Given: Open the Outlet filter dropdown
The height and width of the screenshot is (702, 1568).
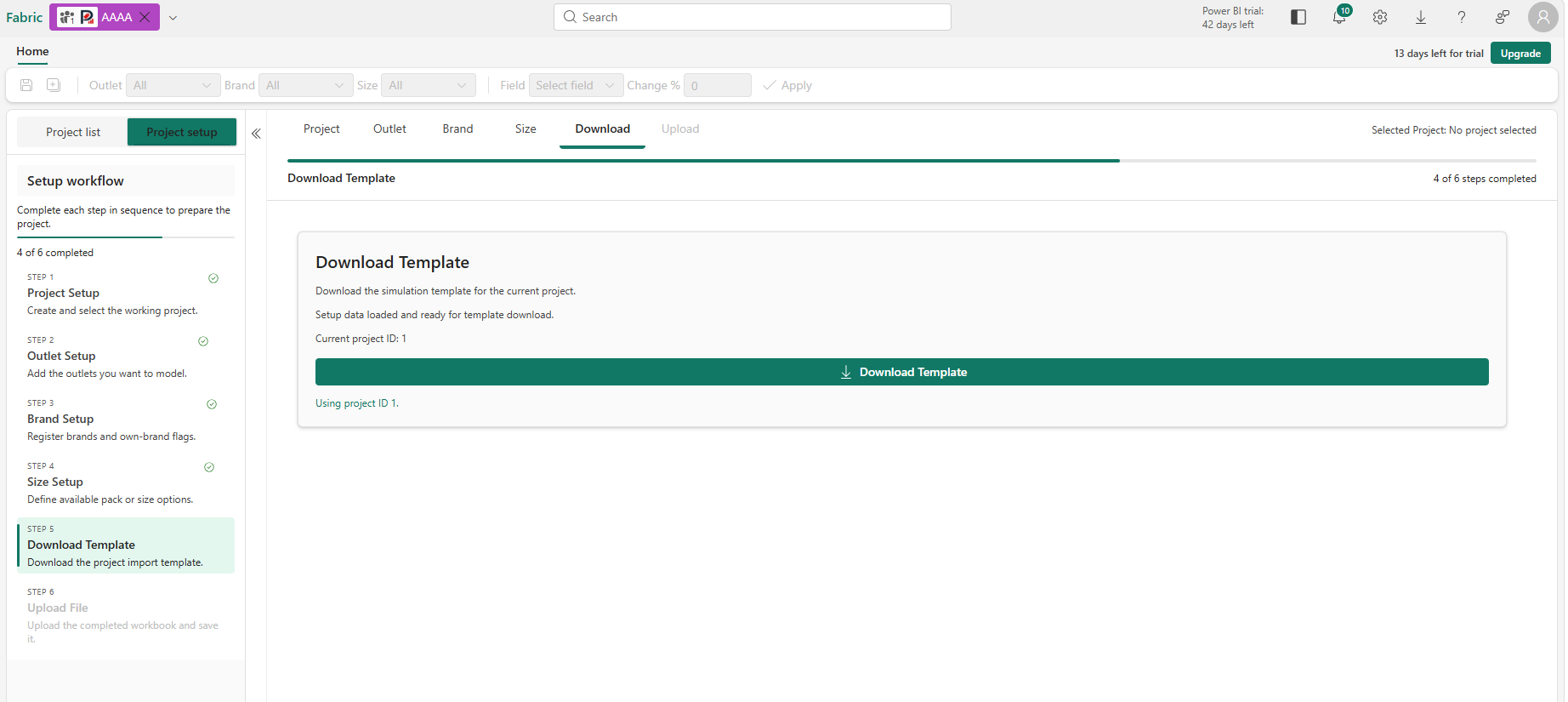Looking at the screenshot, I should point(173,85).
